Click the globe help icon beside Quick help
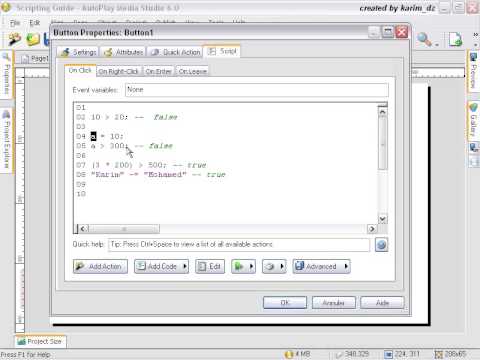This screenshot has width=480, height=360. pos(381,245)
